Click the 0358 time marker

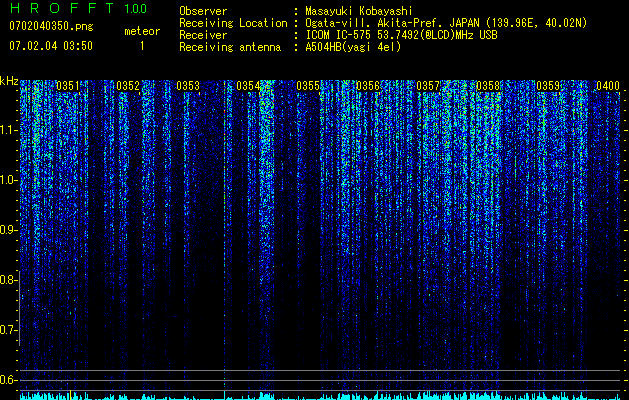point(488,86)
